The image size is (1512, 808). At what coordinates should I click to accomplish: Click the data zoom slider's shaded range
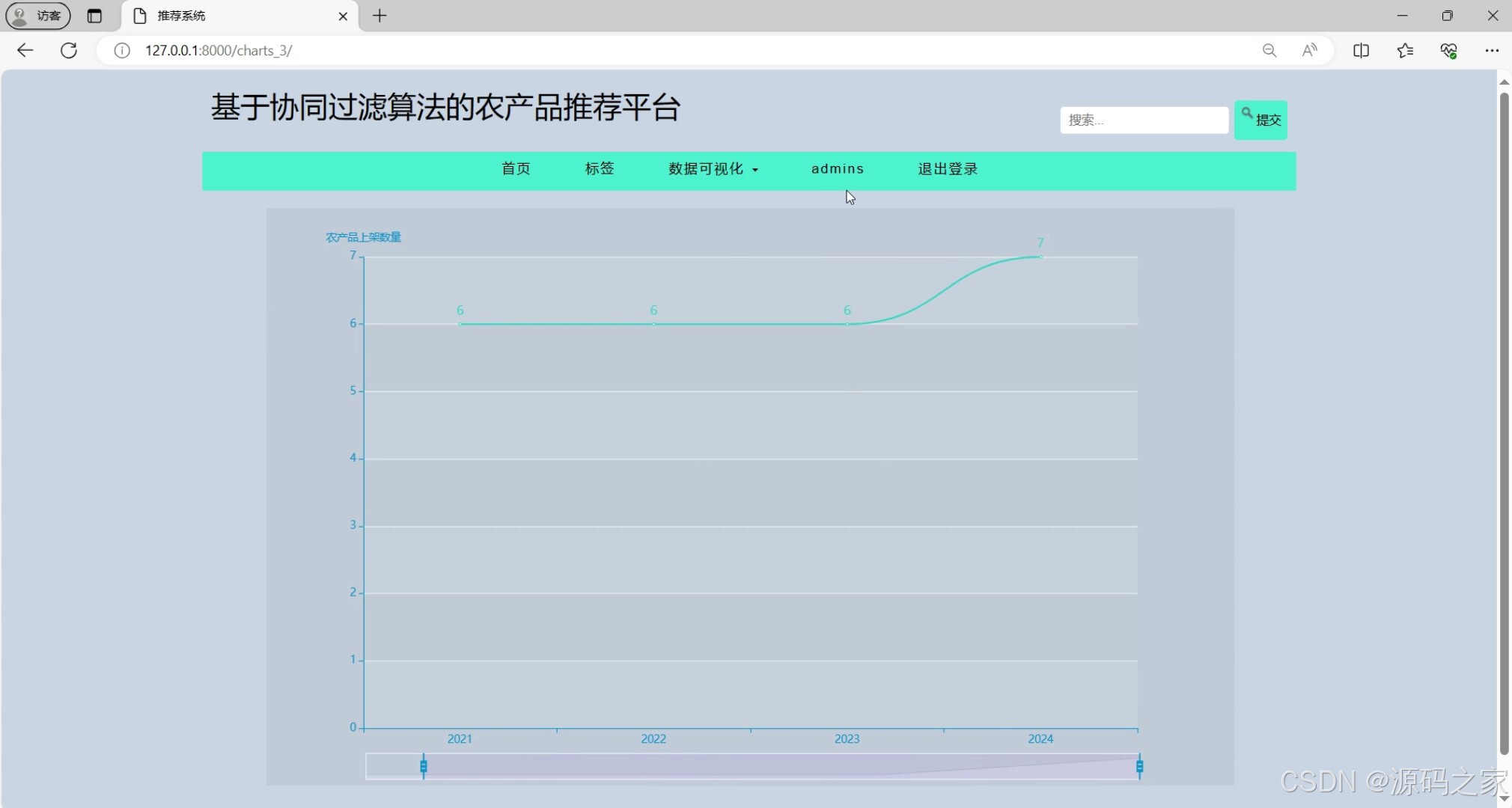pos(781,766)
